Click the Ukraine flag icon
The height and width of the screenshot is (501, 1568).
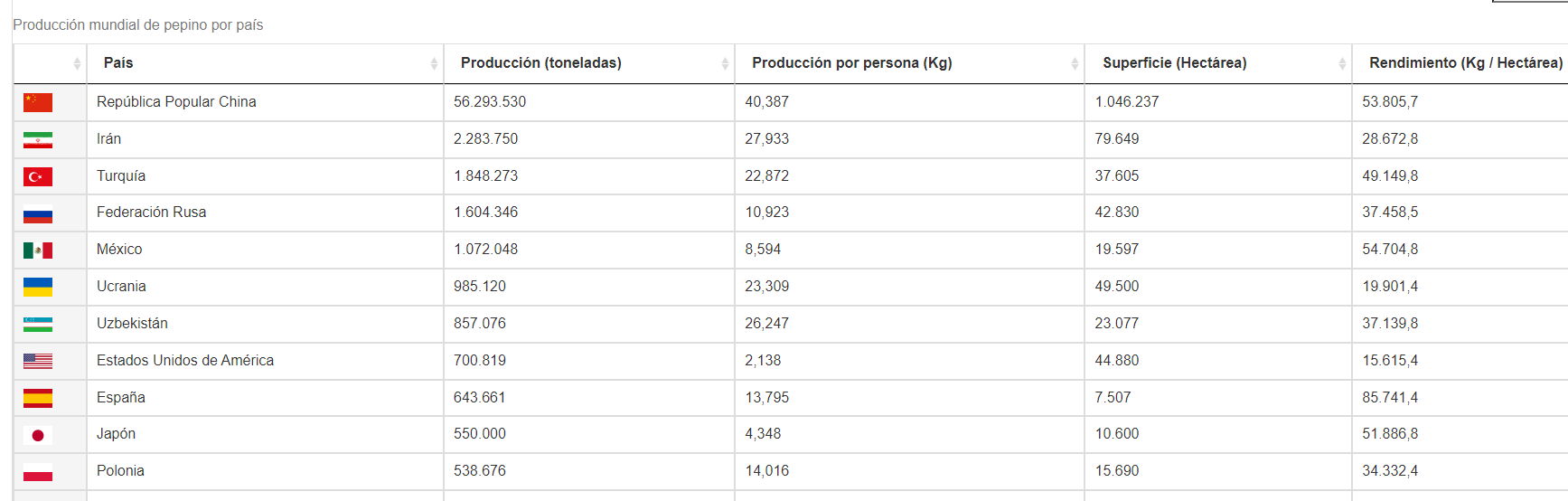(38, 287)
